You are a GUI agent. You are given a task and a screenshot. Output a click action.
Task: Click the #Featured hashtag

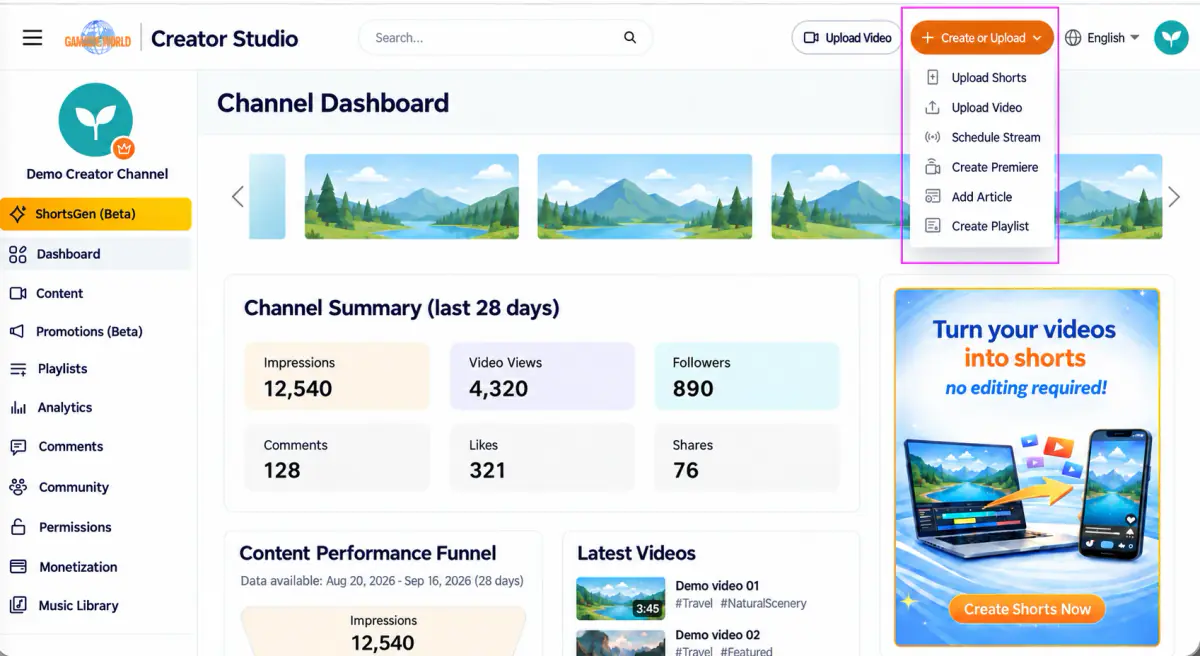(x=746, y=651)
